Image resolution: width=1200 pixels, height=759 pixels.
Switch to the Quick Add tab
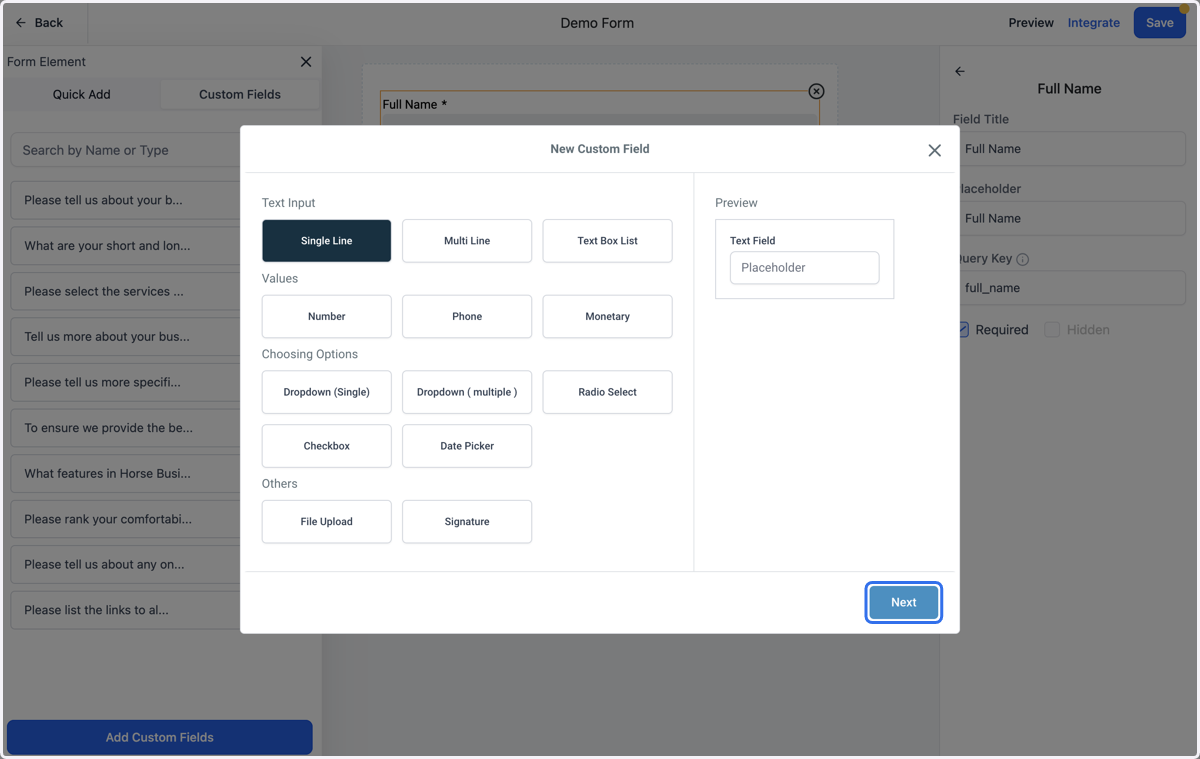(82, 94)
